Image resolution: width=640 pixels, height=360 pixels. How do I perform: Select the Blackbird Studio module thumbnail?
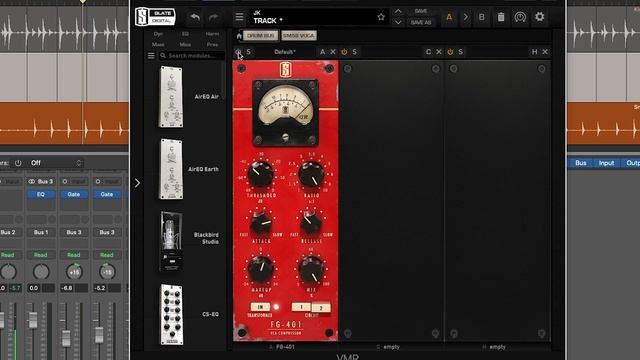coord(171,242)
